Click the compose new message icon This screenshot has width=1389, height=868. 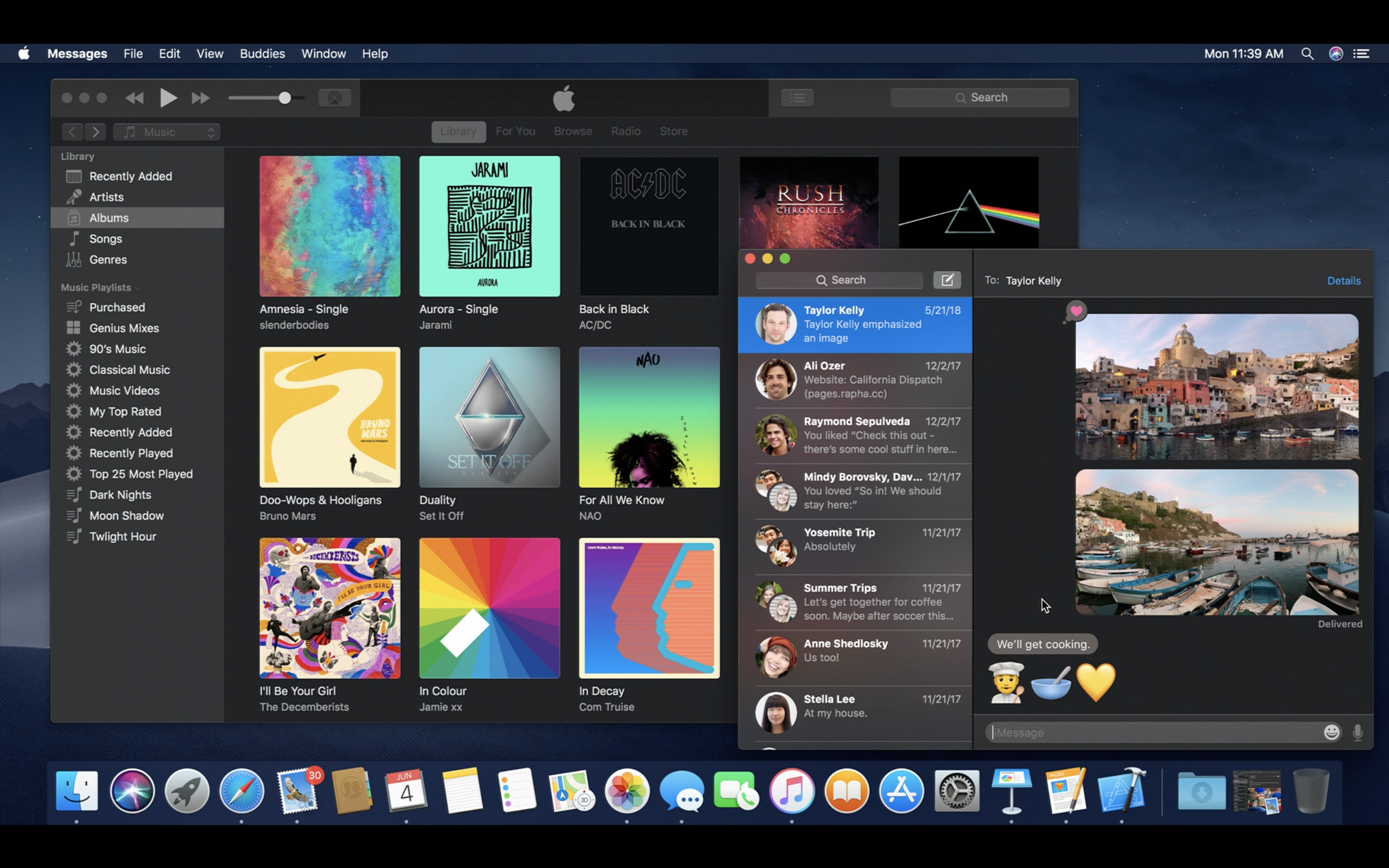946,280
